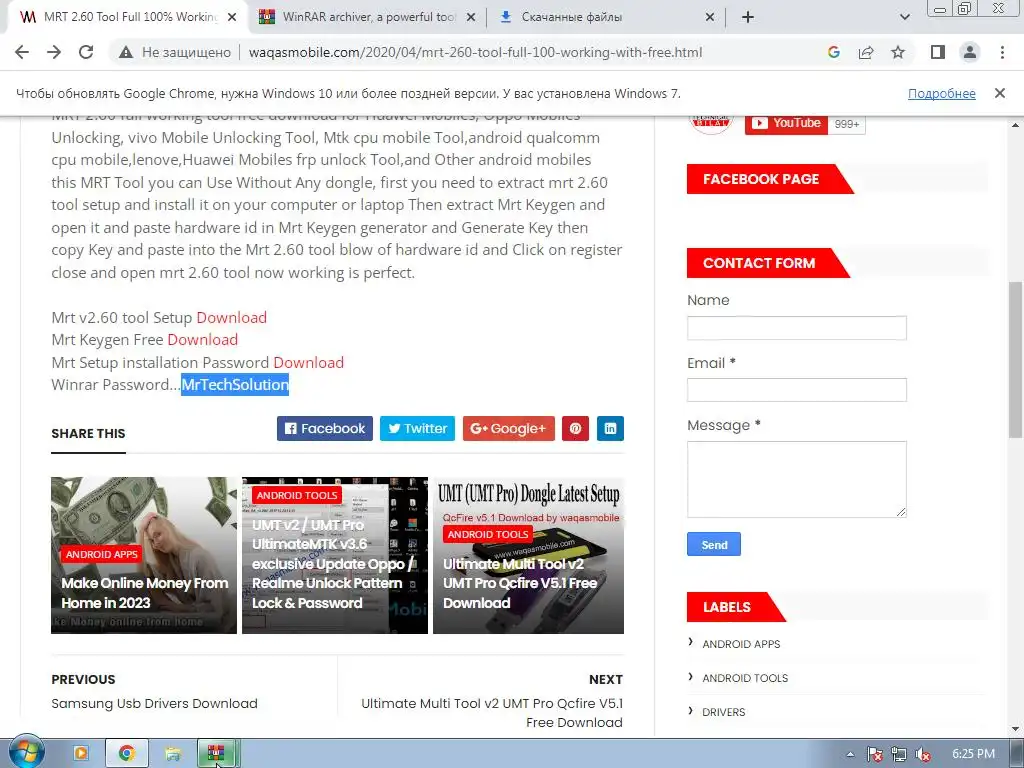This screenshot has height=768, width=1024.
Task: Switch to Chrome in the taskbar
Action: 127,754
